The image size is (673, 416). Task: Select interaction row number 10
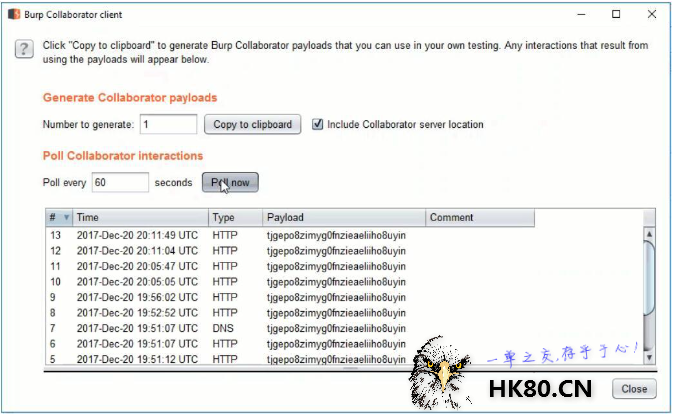[x=344, y=282]
